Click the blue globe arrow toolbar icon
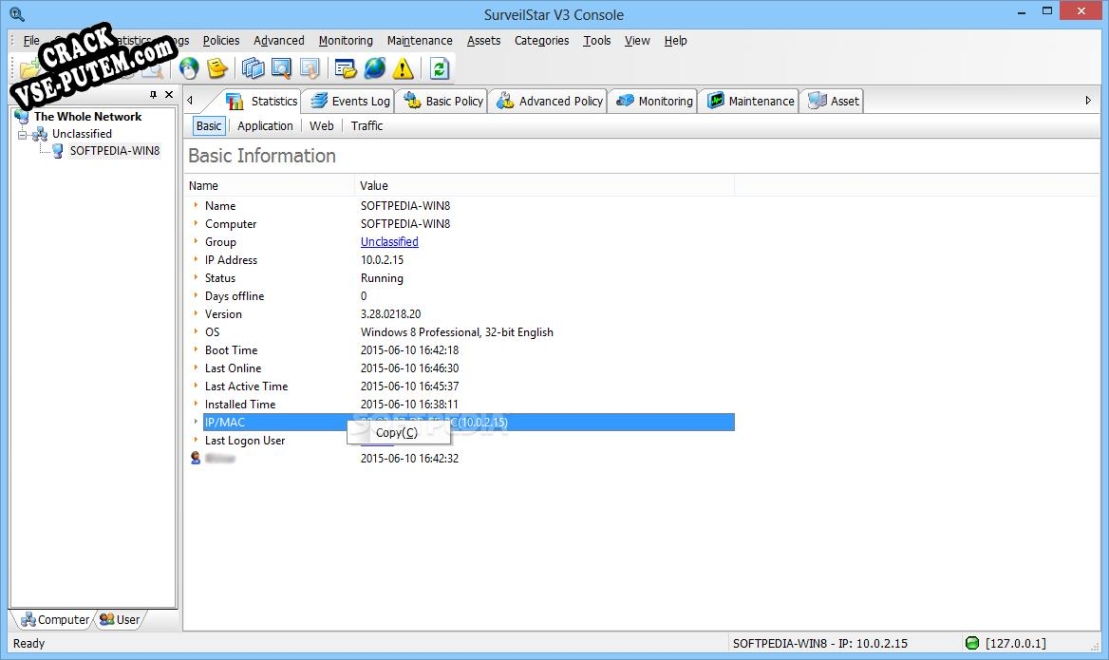This screenshot has width=1109, height=660. (x=374, y=69)
